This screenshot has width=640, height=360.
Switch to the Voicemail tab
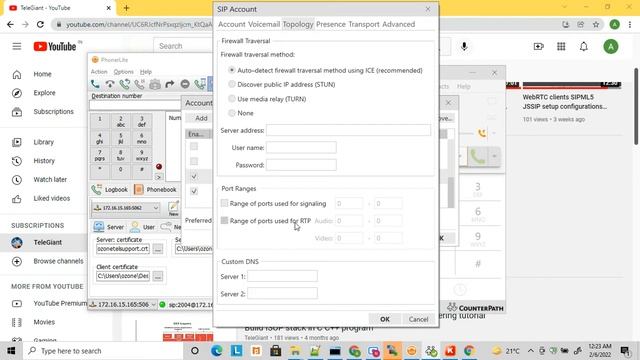click(x=264, y=24)
